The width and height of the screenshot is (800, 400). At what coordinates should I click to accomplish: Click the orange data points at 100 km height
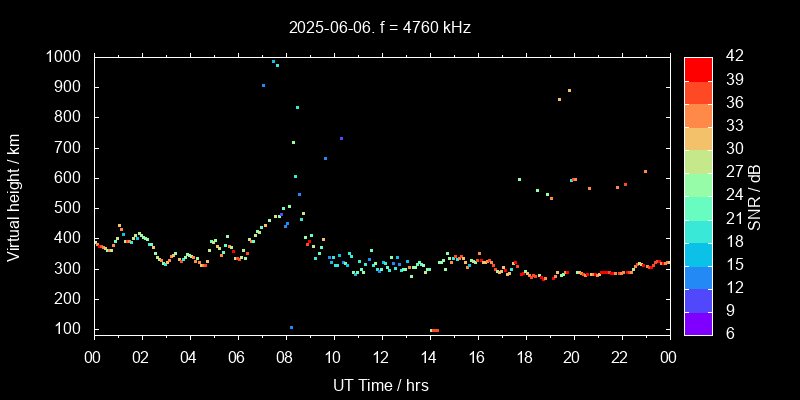434,330
